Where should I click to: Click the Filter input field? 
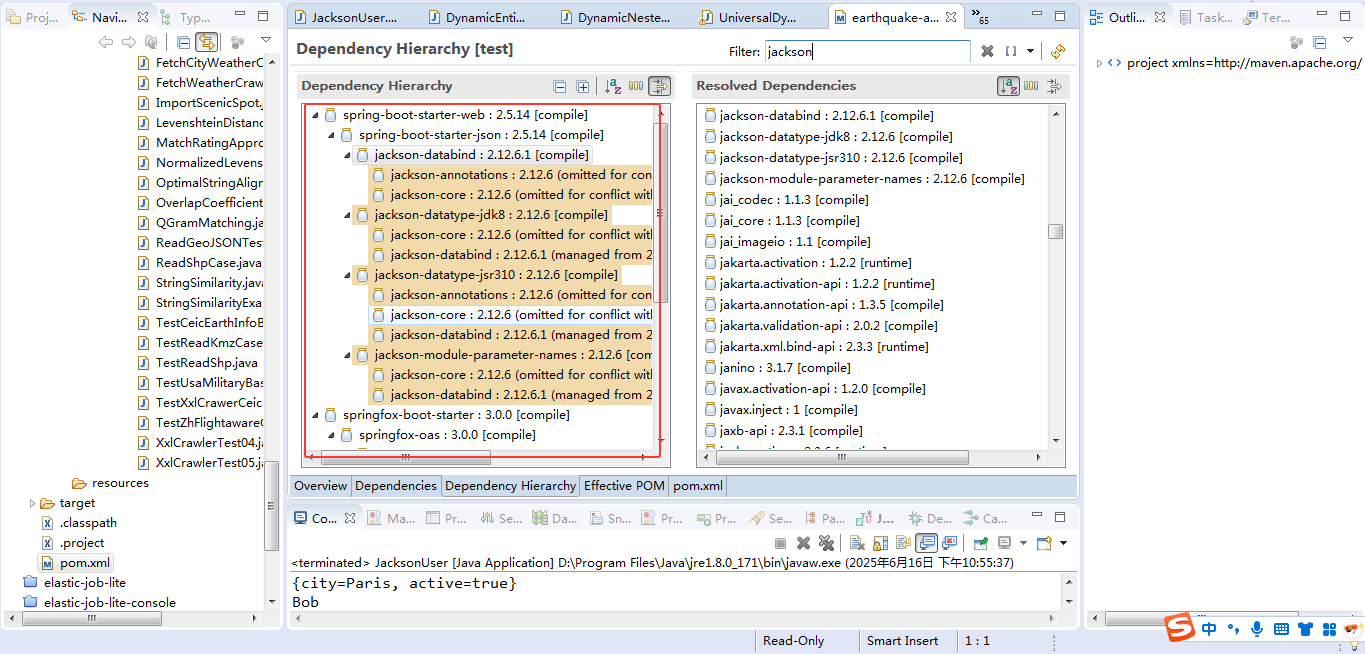click(867, 52)
